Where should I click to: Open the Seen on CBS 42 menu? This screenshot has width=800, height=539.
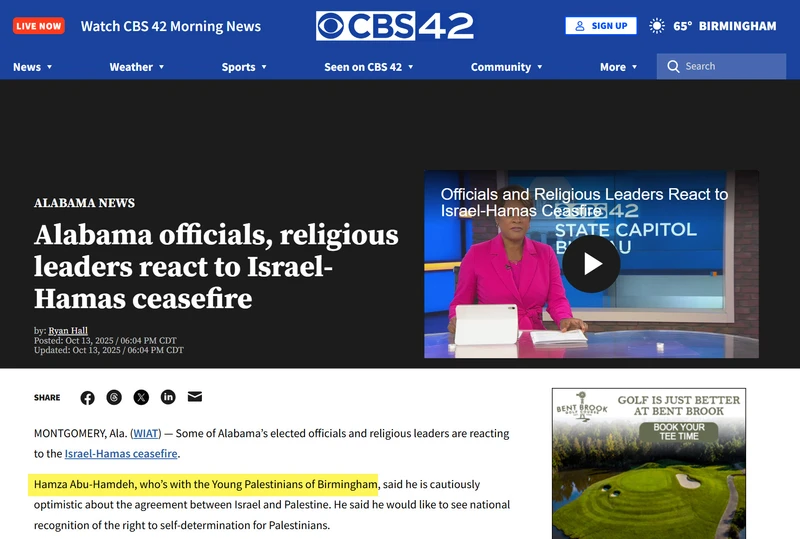[368, 67]
